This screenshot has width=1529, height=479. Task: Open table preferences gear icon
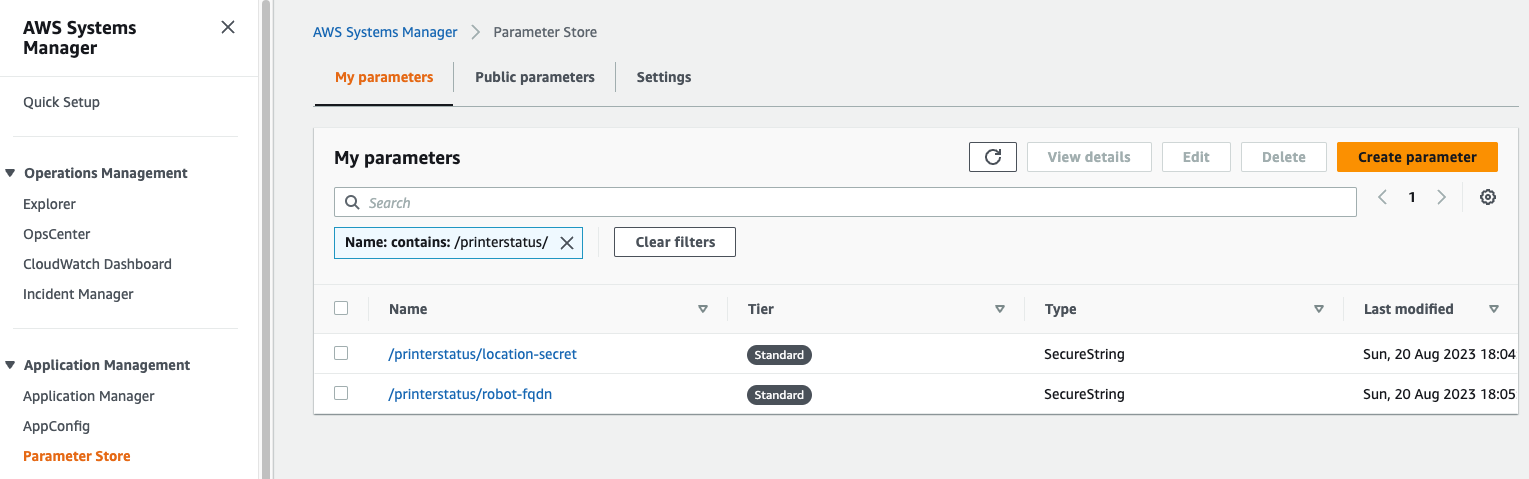click(x=1488, y=198)
